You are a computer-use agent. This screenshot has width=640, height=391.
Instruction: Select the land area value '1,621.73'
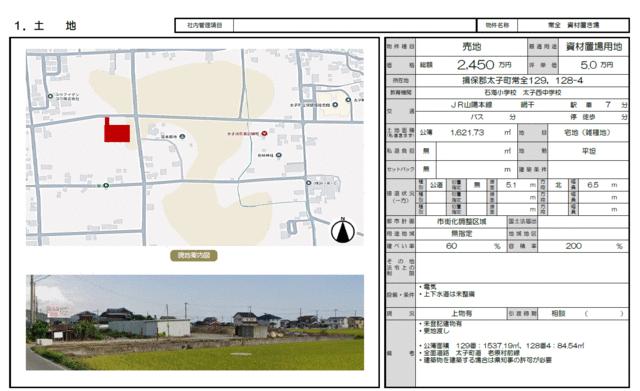pos(467,133)
